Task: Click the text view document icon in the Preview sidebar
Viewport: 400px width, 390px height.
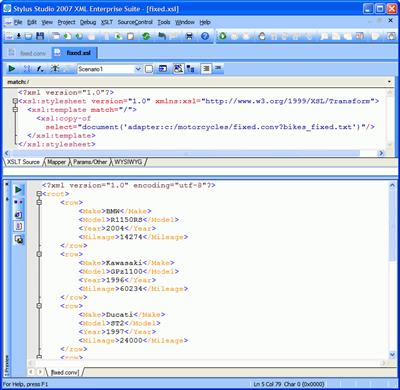Action: coord(19,226)
